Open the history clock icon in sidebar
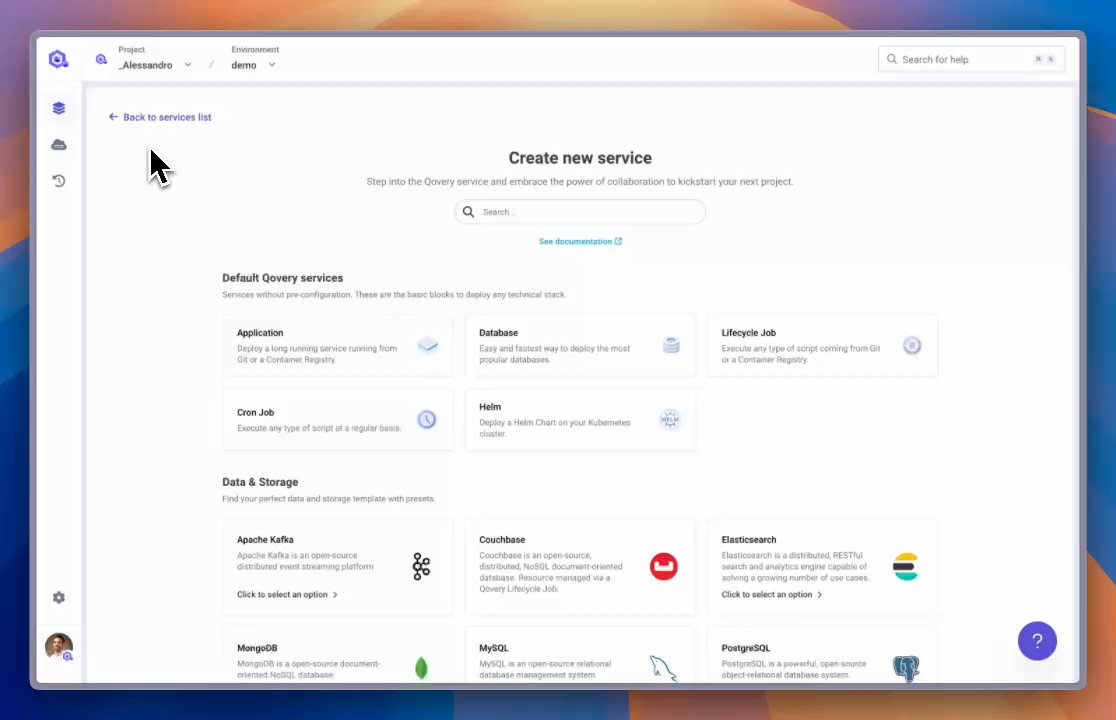Viewport: 1116px width, 720px height. click(59, 181)
